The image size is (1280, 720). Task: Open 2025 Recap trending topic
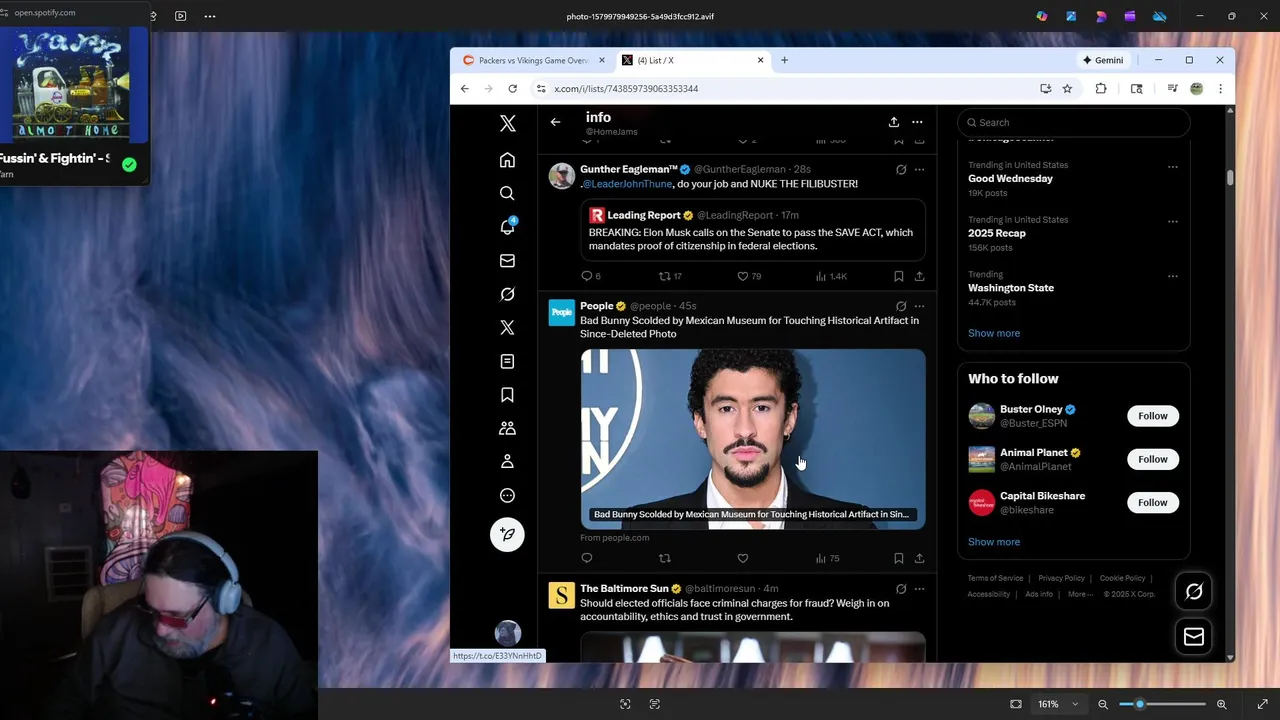pos(997,233)
